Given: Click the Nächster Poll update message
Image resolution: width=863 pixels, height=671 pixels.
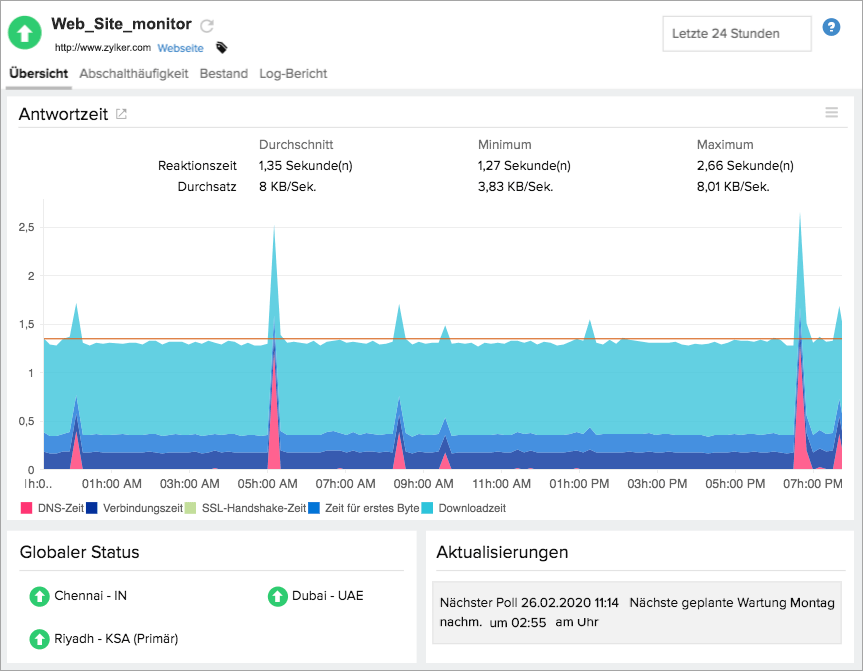Looking at the screenshot, I should pos(637,613).
